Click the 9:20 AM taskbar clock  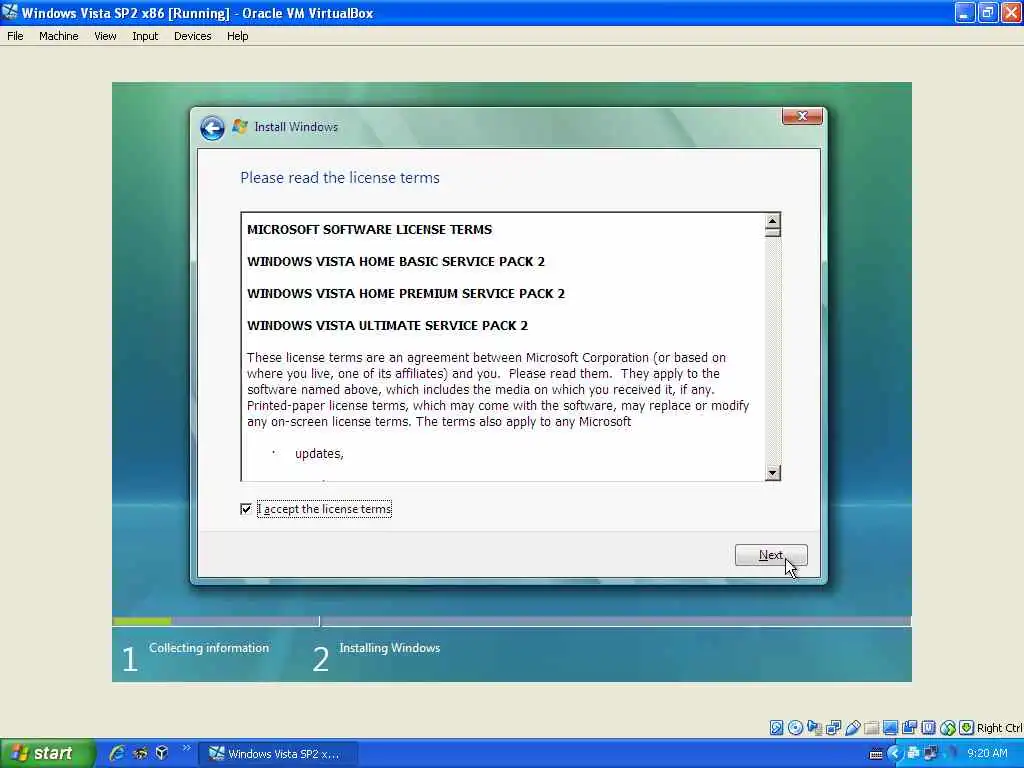click(x=987, y=754)
